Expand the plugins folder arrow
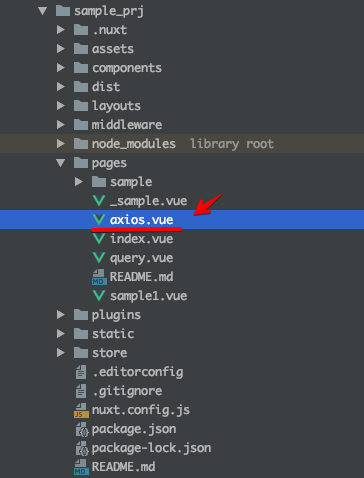 coord(61,315)
